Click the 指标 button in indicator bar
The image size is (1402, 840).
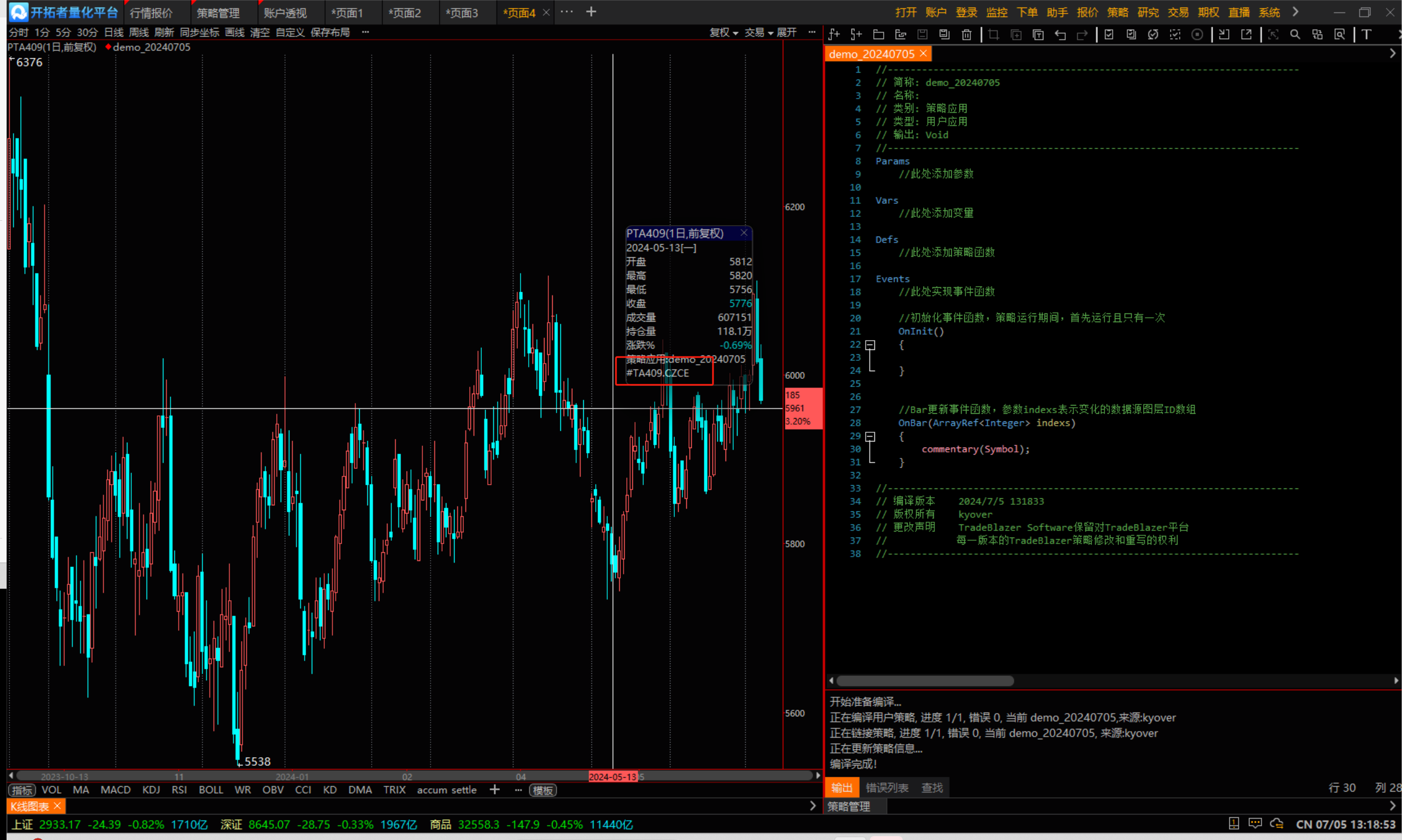(x=21, y=790)
